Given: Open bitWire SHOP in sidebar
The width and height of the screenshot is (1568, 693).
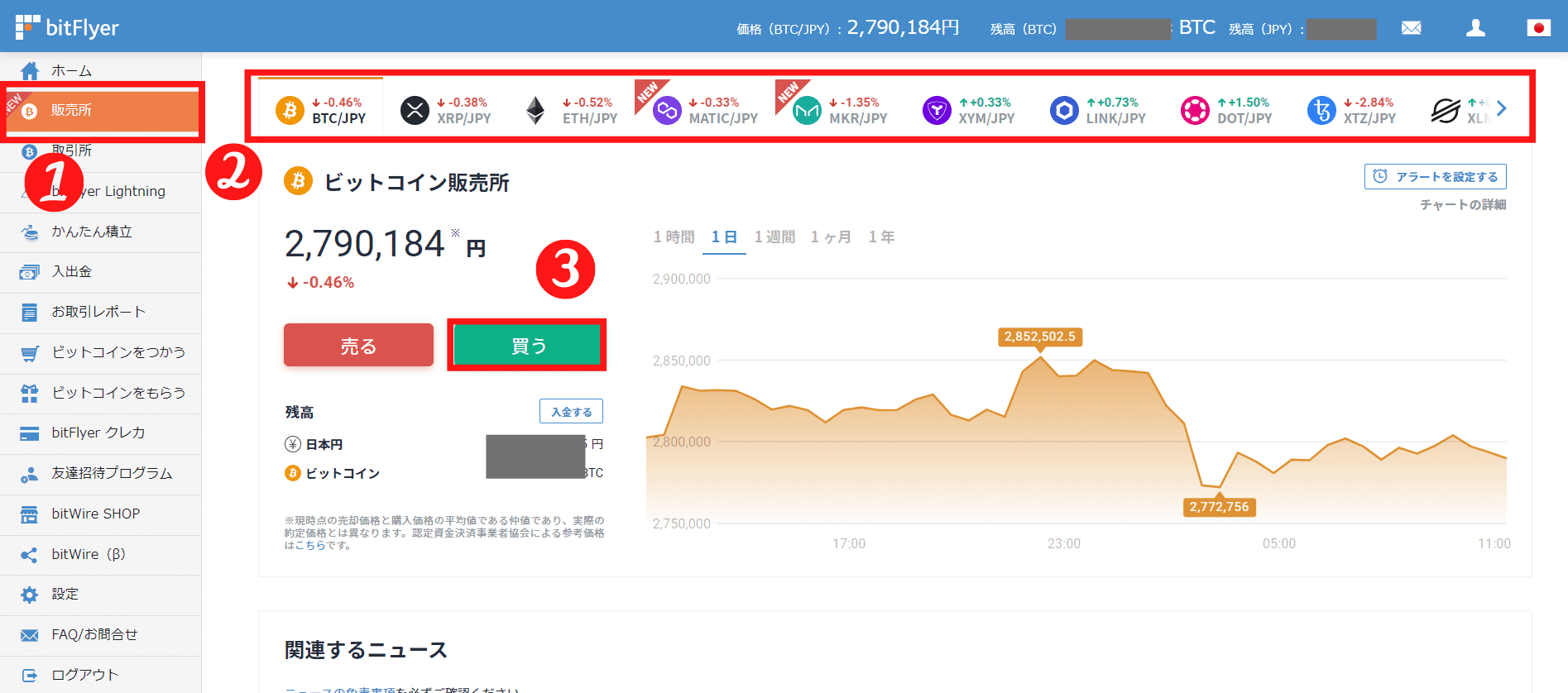Looking at the screenshot, I should 100,514.
